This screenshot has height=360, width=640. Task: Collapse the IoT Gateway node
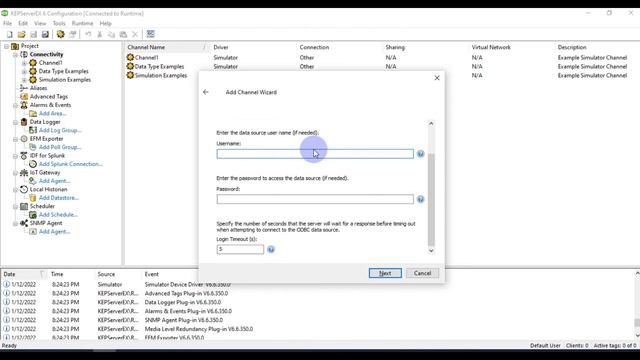[16, 173]
